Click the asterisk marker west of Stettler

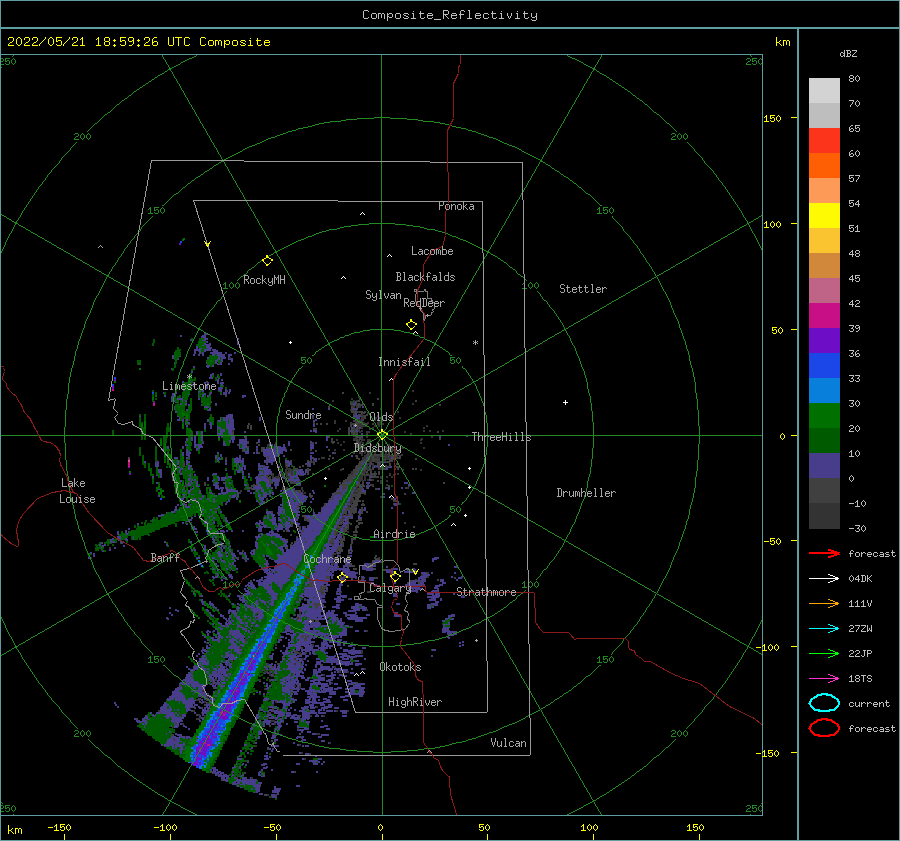point(475,343)
